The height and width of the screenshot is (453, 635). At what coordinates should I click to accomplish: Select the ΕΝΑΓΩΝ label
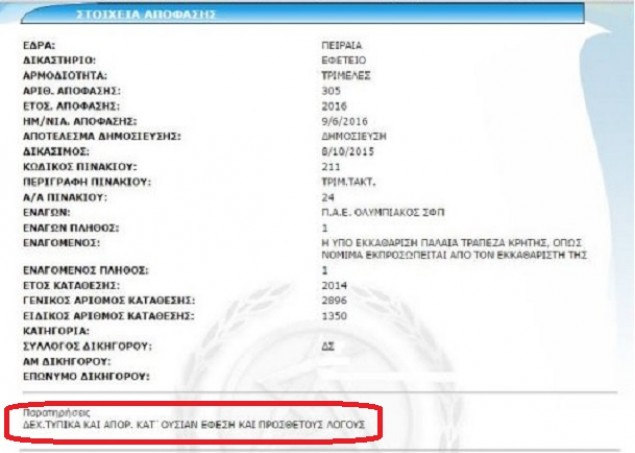click(47, 212)
